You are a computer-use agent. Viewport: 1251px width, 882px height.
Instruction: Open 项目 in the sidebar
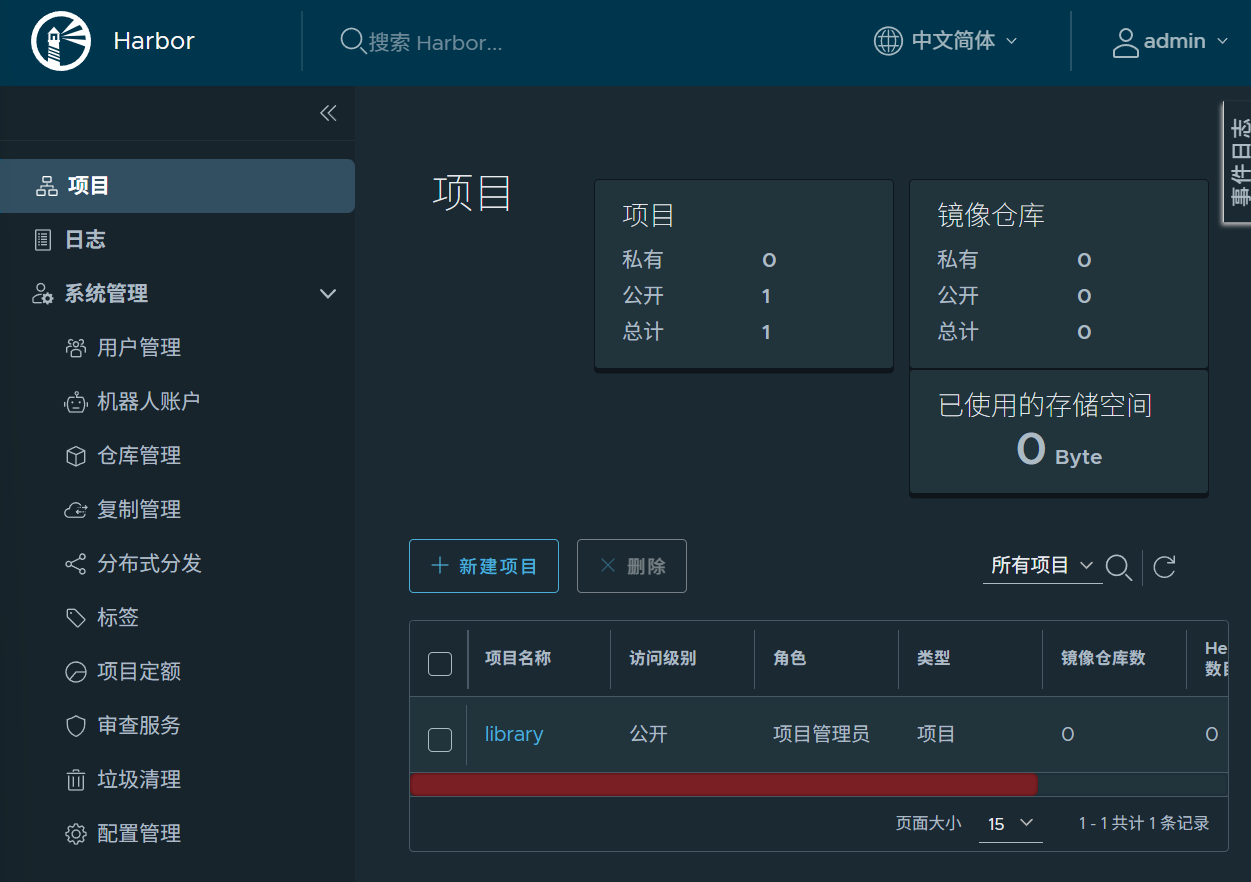point(177,186)
